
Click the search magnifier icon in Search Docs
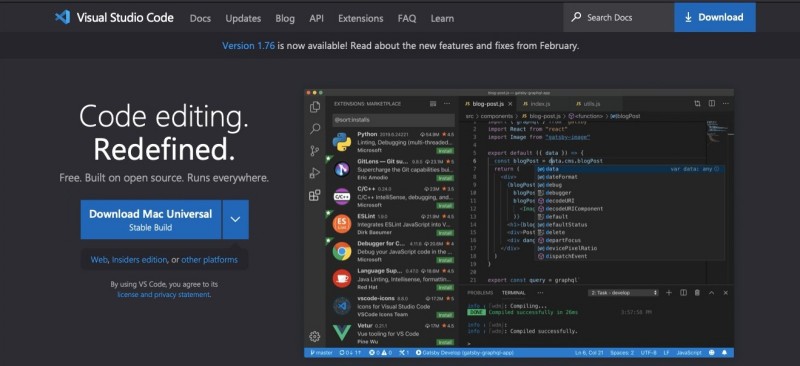point(576,17)
